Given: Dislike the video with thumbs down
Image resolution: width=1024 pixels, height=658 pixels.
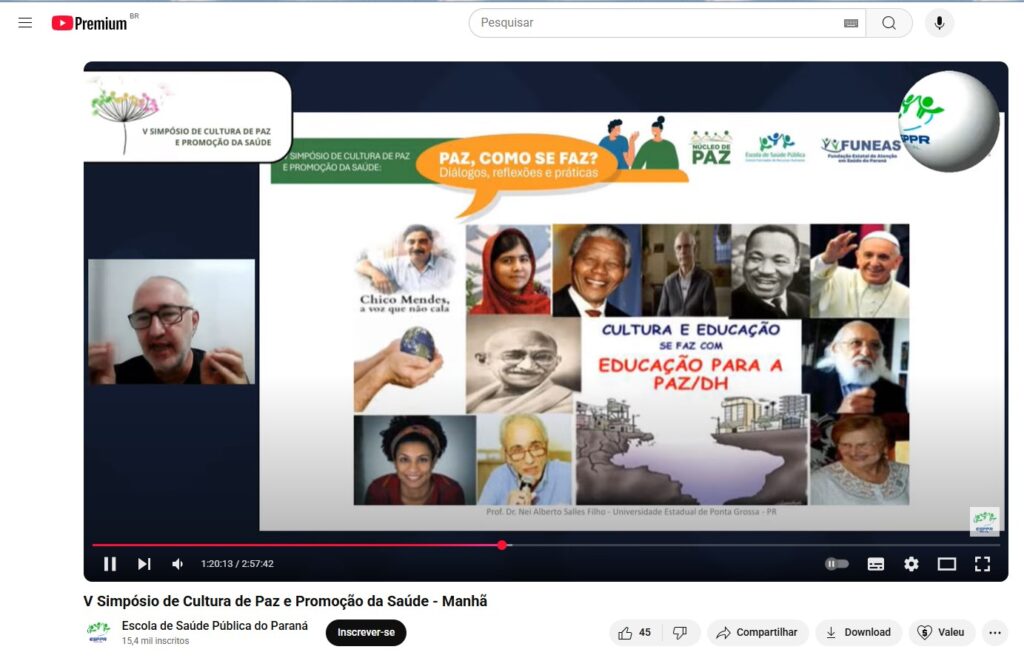Looking at the screenshot, I should point(680,632).
